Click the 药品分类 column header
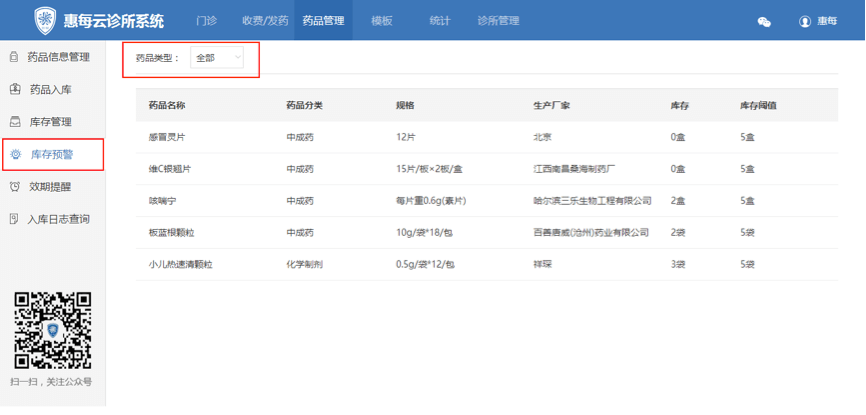Viewport: 866px width, 415px height. click(304, 105)
